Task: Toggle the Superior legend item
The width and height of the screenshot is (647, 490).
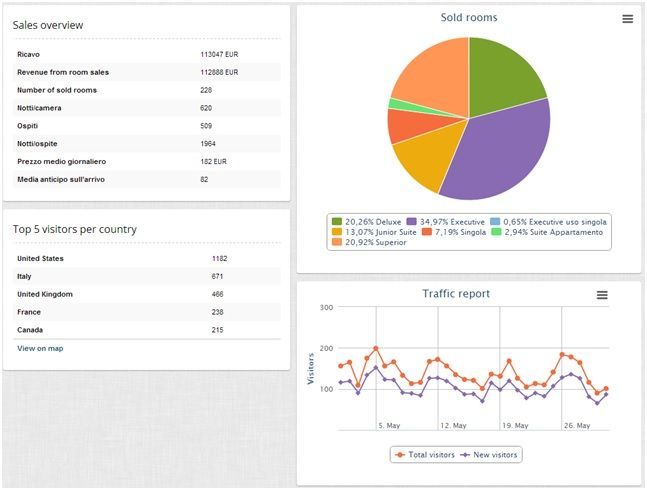Action: point(369,243)
